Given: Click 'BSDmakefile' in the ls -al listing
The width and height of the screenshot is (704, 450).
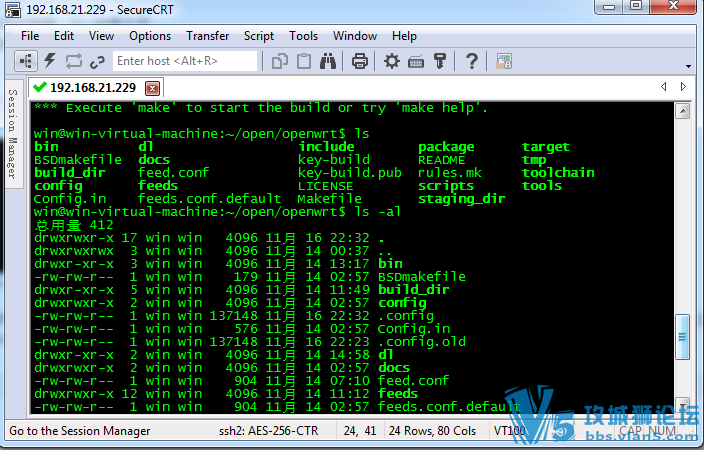Looking at the screenshot, I should click(422, 277).
